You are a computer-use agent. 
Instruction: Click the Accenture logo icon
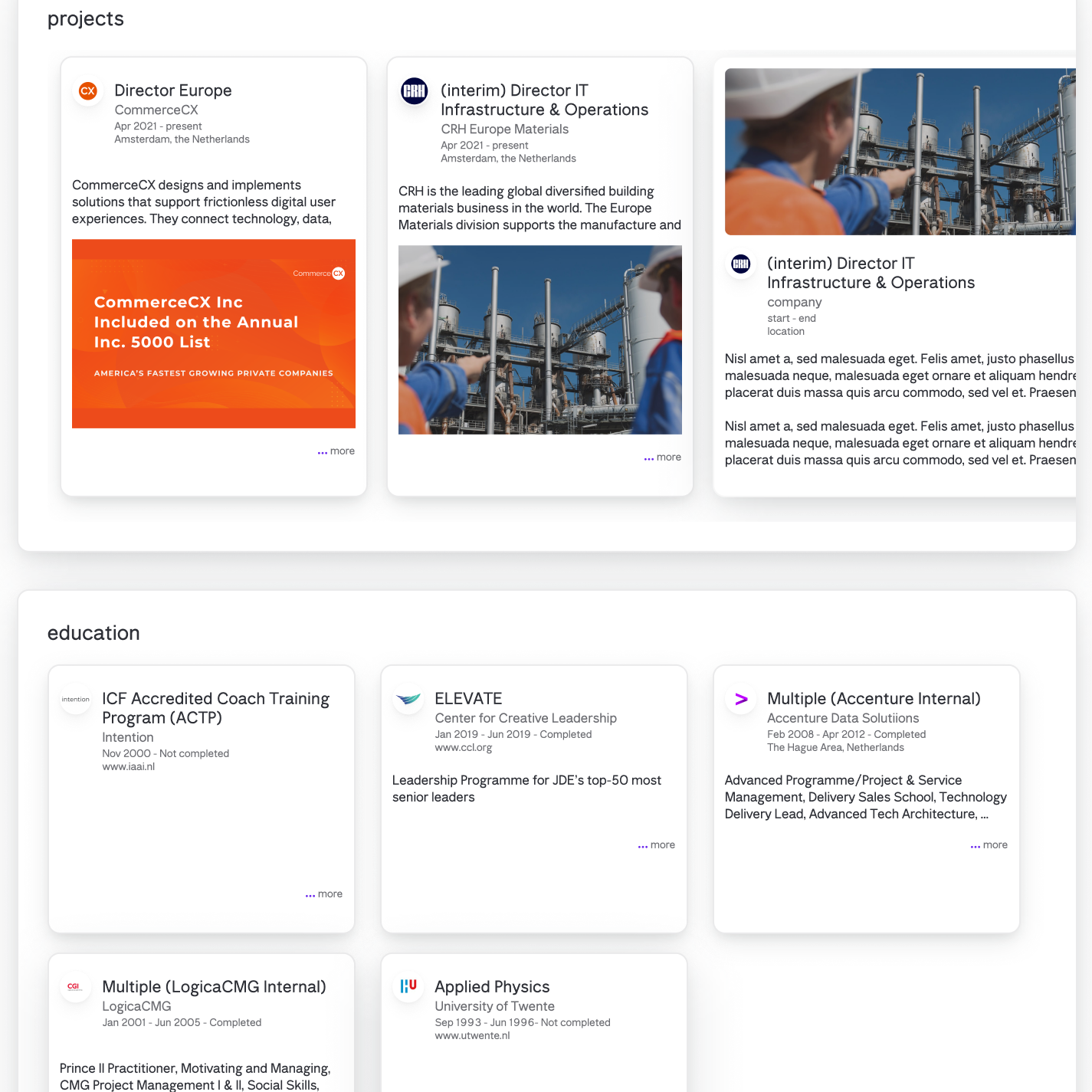(x=741, y=700)
